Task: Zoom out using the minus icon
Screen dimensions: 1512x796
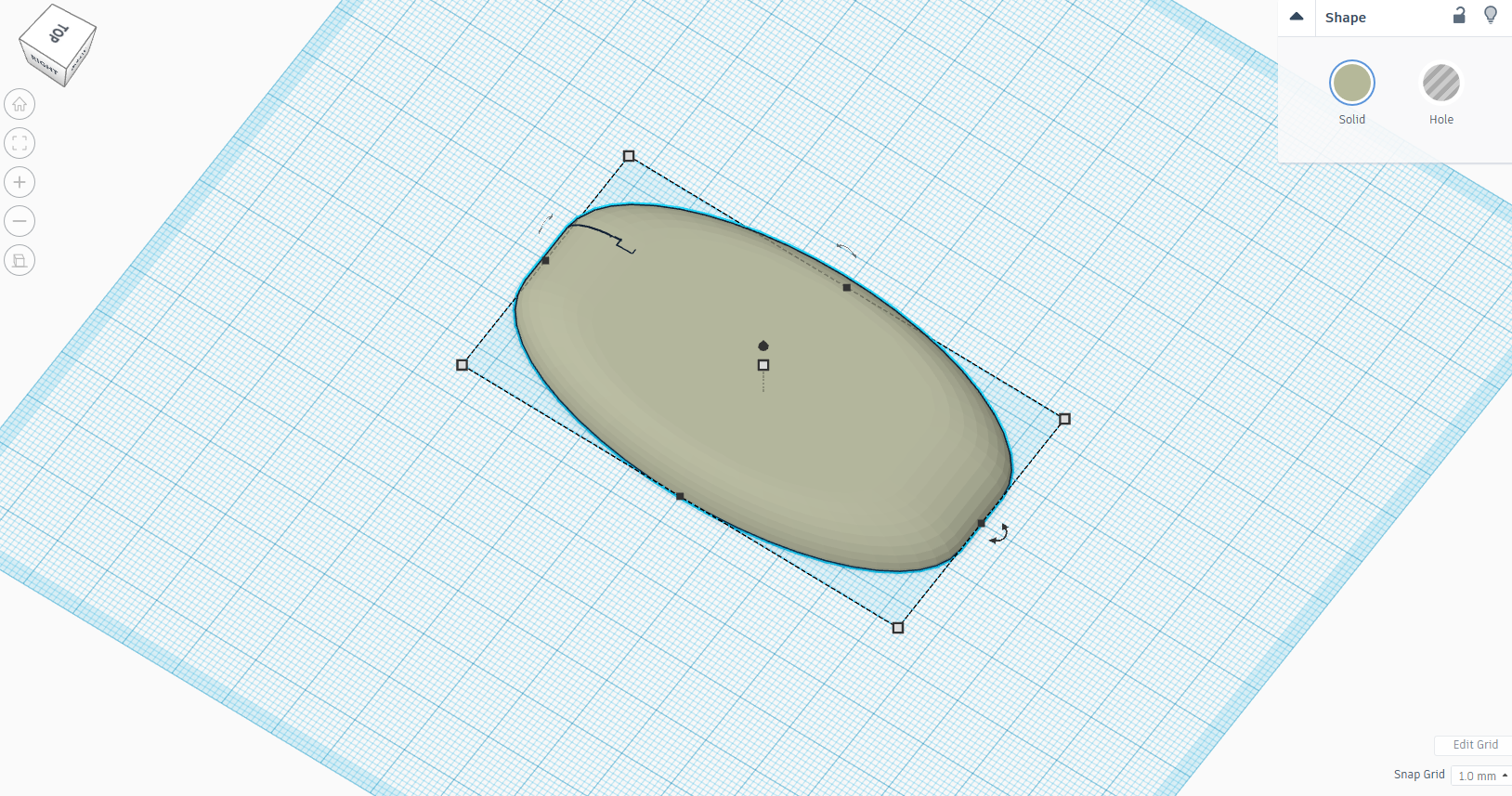Action: coord(20,221)
